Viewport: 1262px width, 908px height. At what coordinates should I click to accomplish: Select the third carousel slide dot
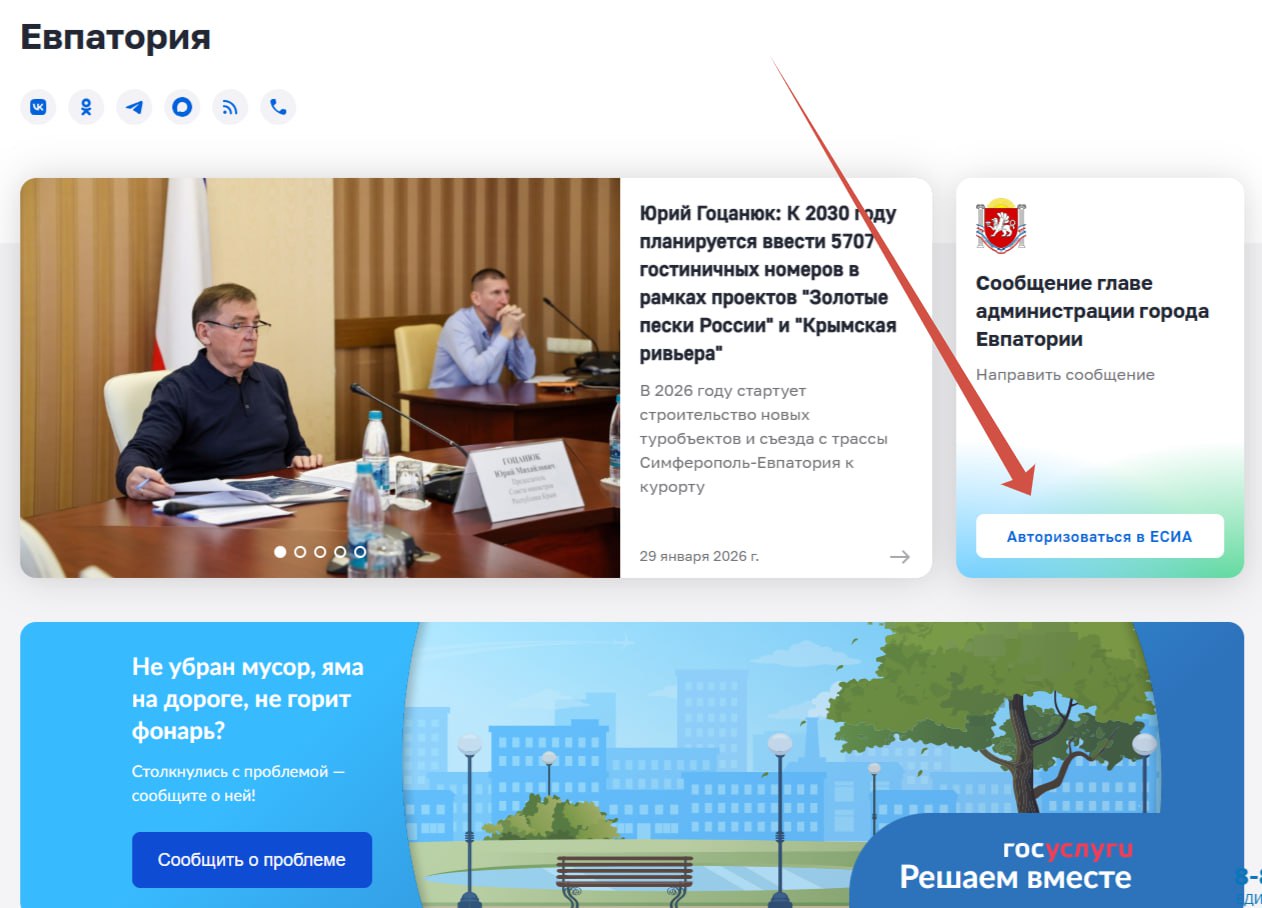coord(320,551)
